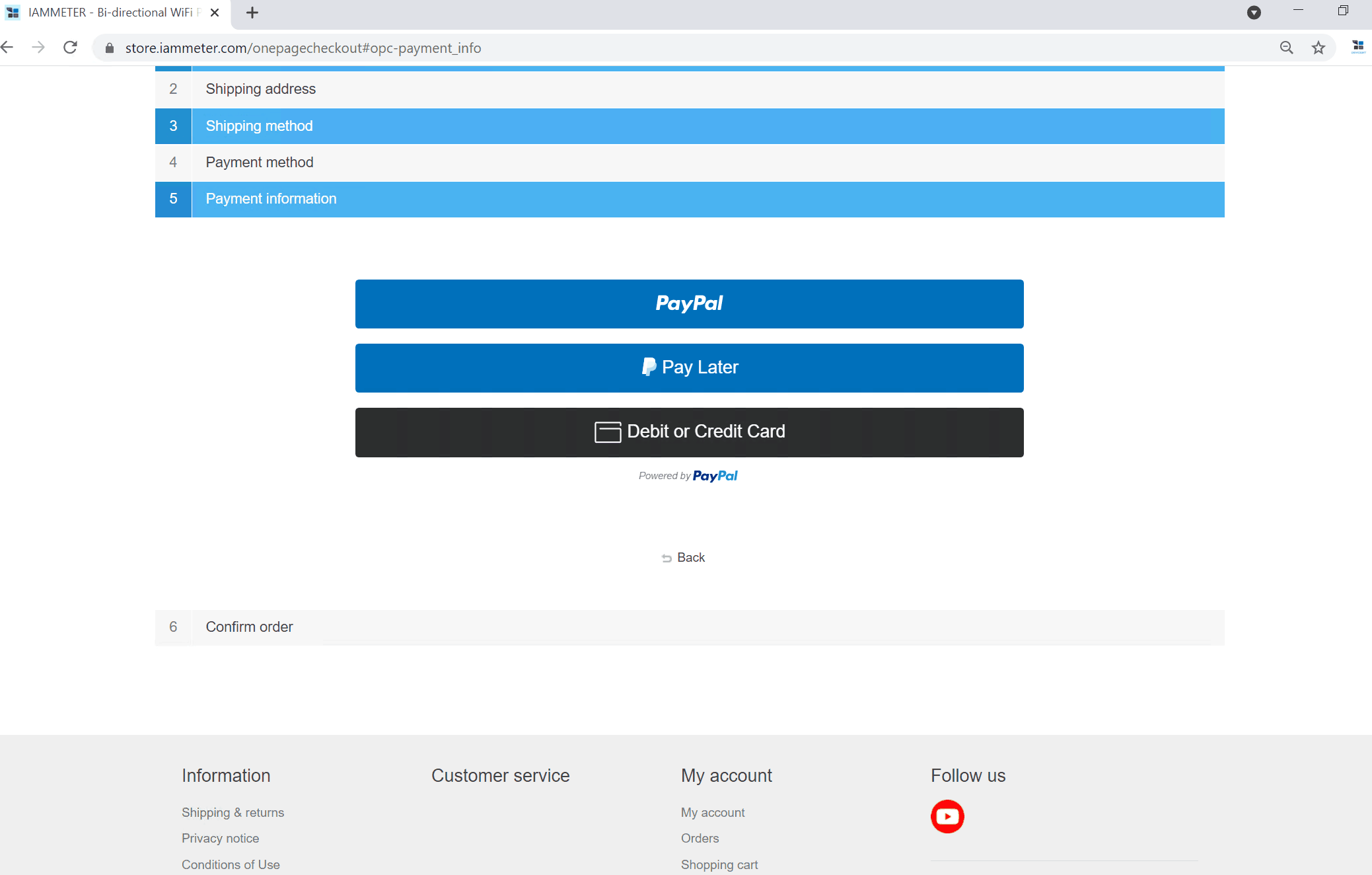Expand the Payment method step
1372x875 pixels.
pyautogui.click(x=259, y=163)
